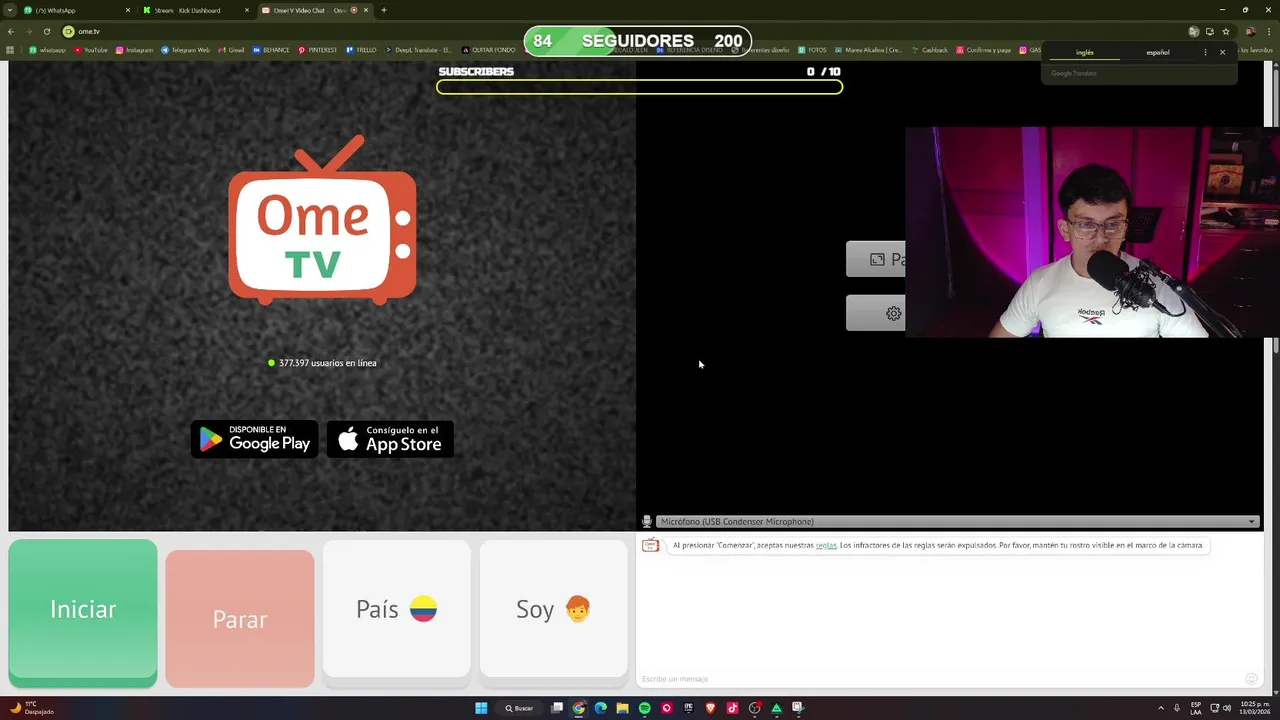The height and width of the screenshot is (720, 1280).
Task: Show hidden system tray icons
Action: click(1161, 708)
